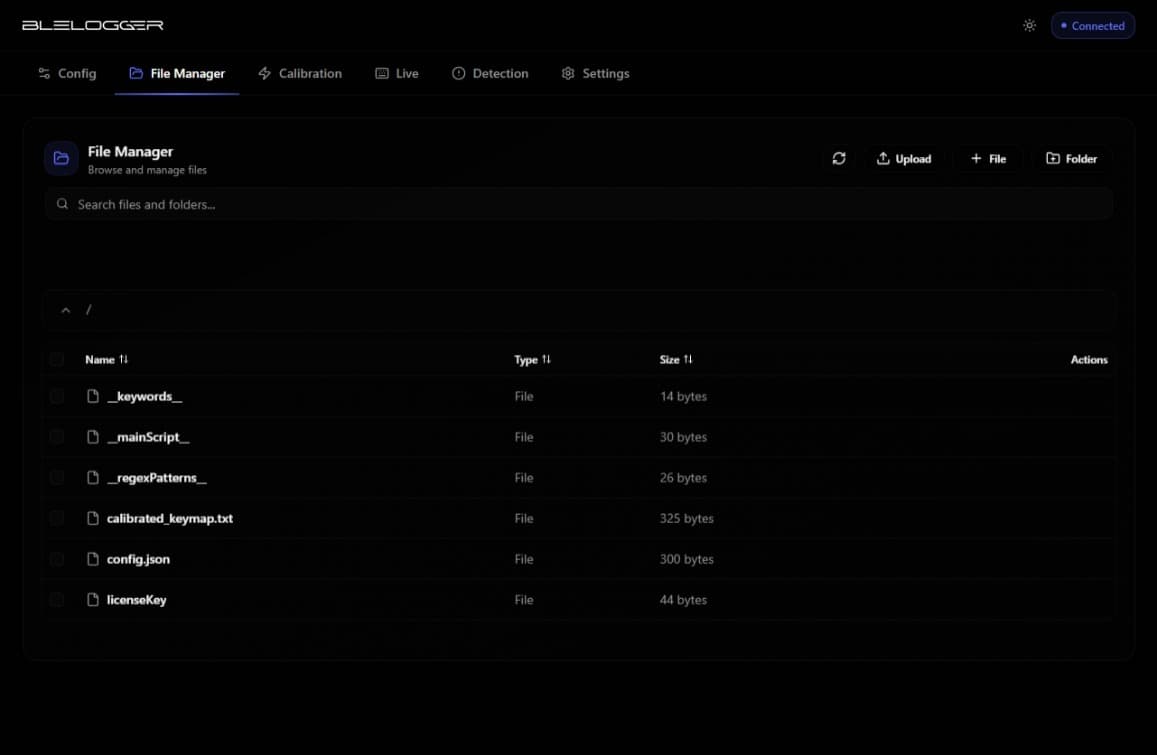Click the blue folder icon beside File Manager title
1157x755 pixels.
61,158
